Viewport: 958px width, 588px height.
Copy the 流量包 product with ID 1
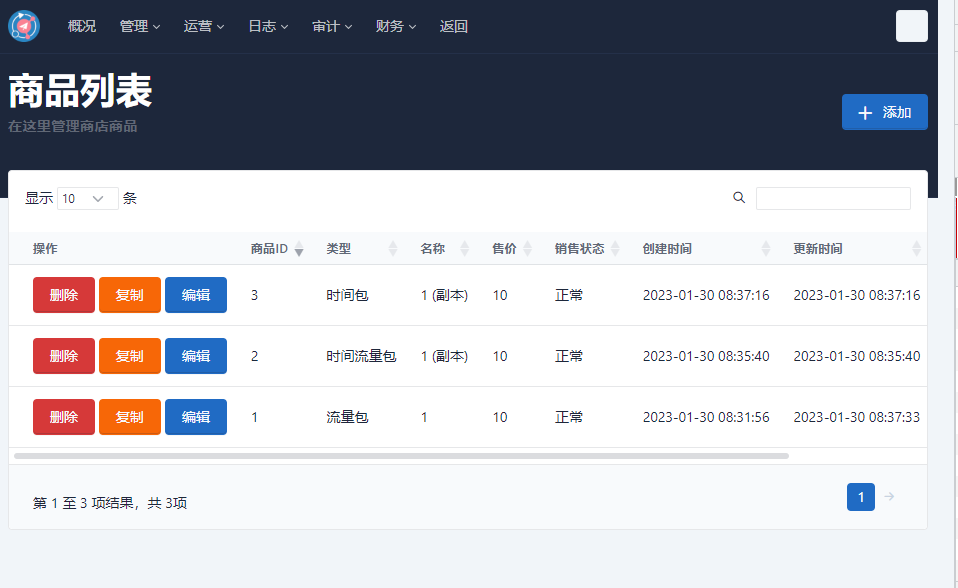130,417
